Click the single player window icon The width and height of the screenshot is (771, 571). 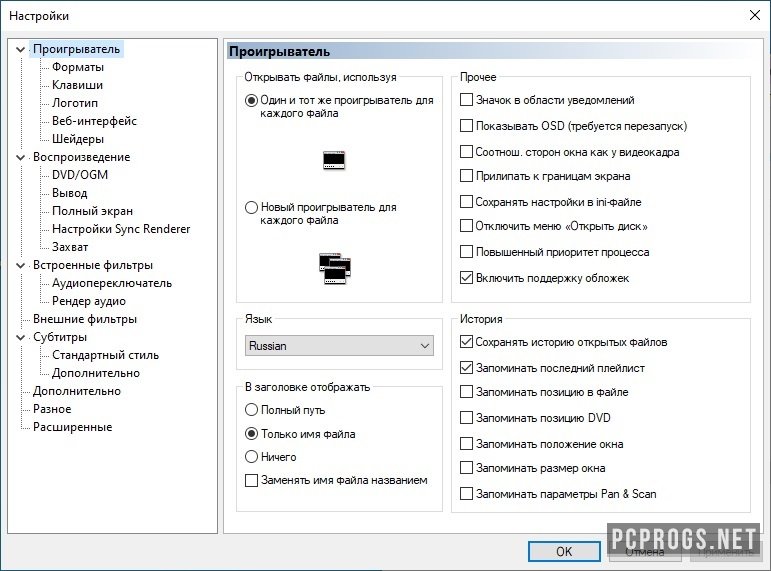click(x=334, y=159)
